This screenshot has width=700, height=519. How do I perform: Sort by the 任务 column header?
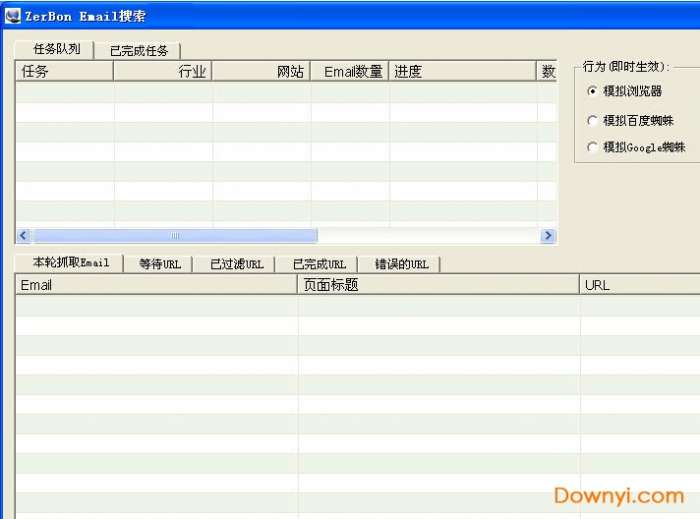pos(64,71)
